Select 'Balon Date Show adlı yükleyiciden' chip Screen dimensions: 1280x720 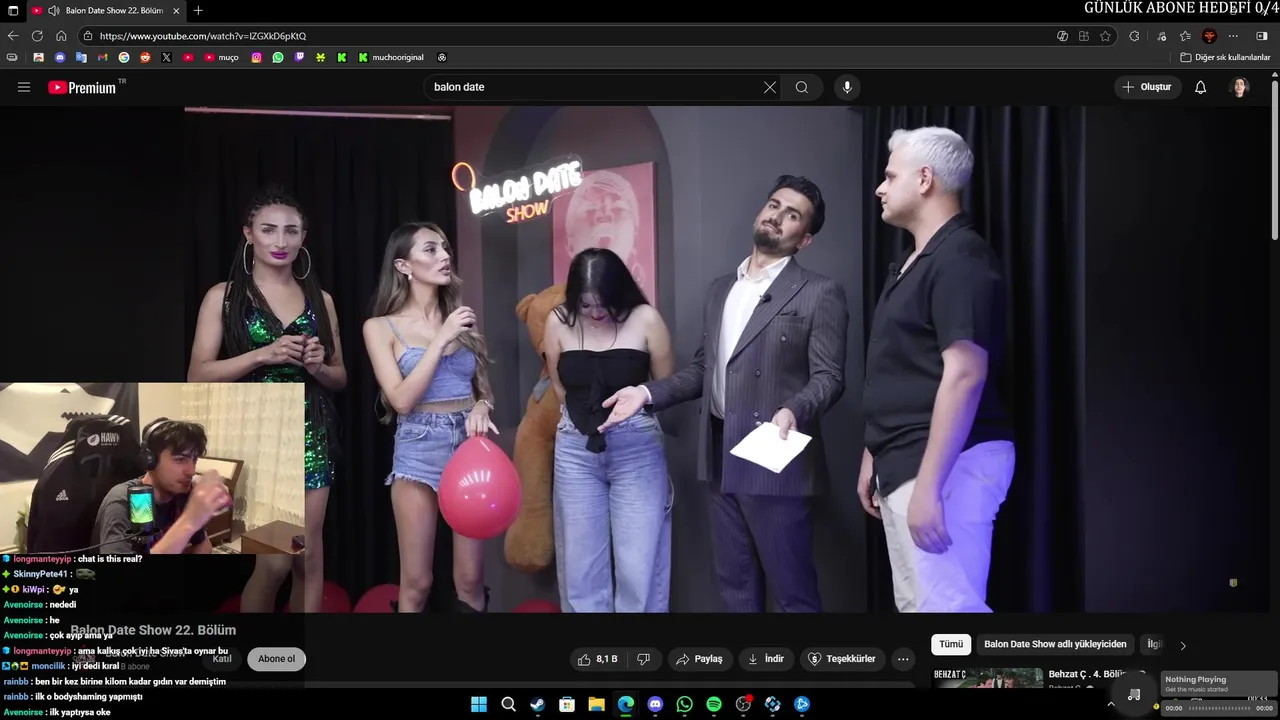(x=1055, y=645)
